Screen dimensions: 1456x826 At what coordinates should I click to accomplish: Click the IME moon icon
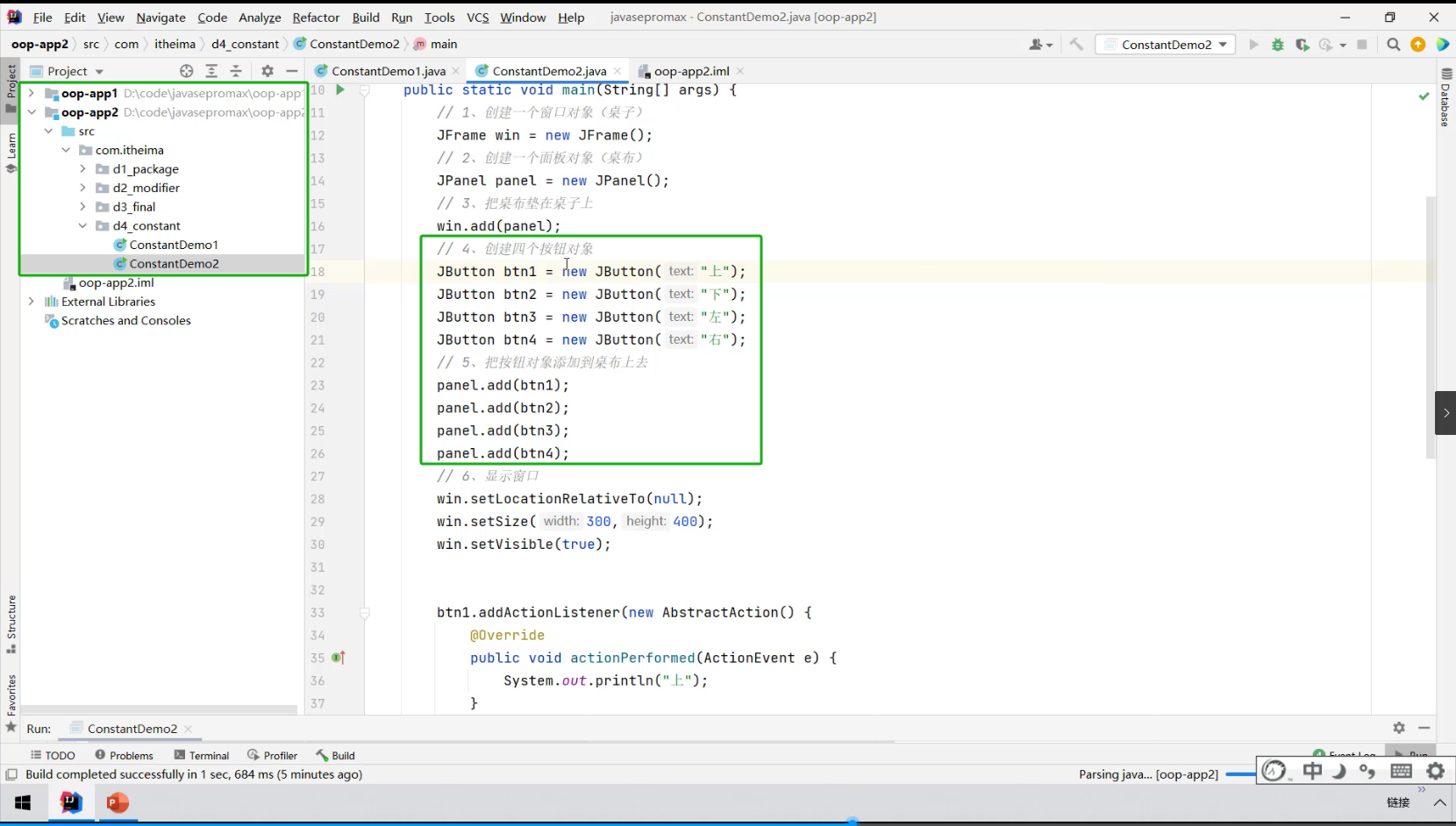click(x=1339, y=771)
